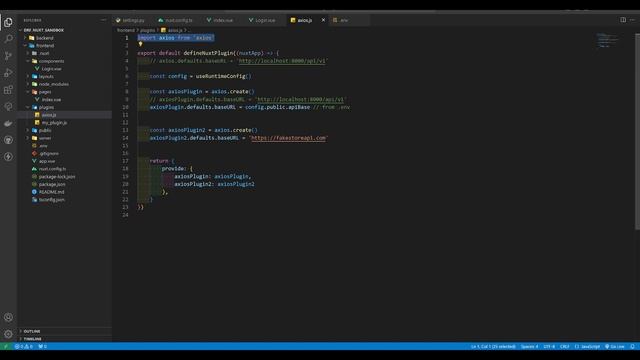Open package.json in the file tree
This screenshot has width=640, height=360.
coord(52,184)
